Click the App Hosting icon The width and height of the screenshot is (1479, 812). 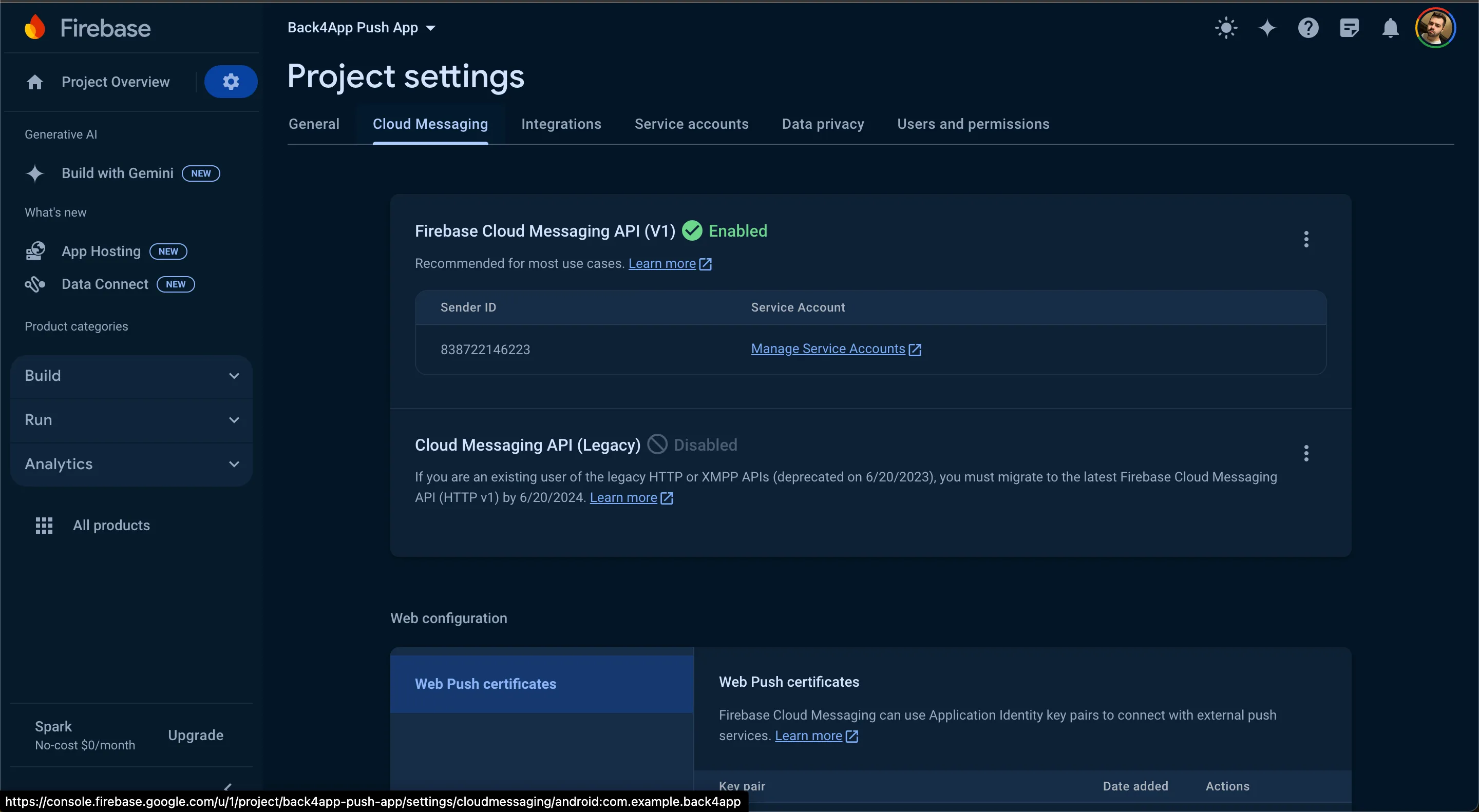[x=35, y=251]
